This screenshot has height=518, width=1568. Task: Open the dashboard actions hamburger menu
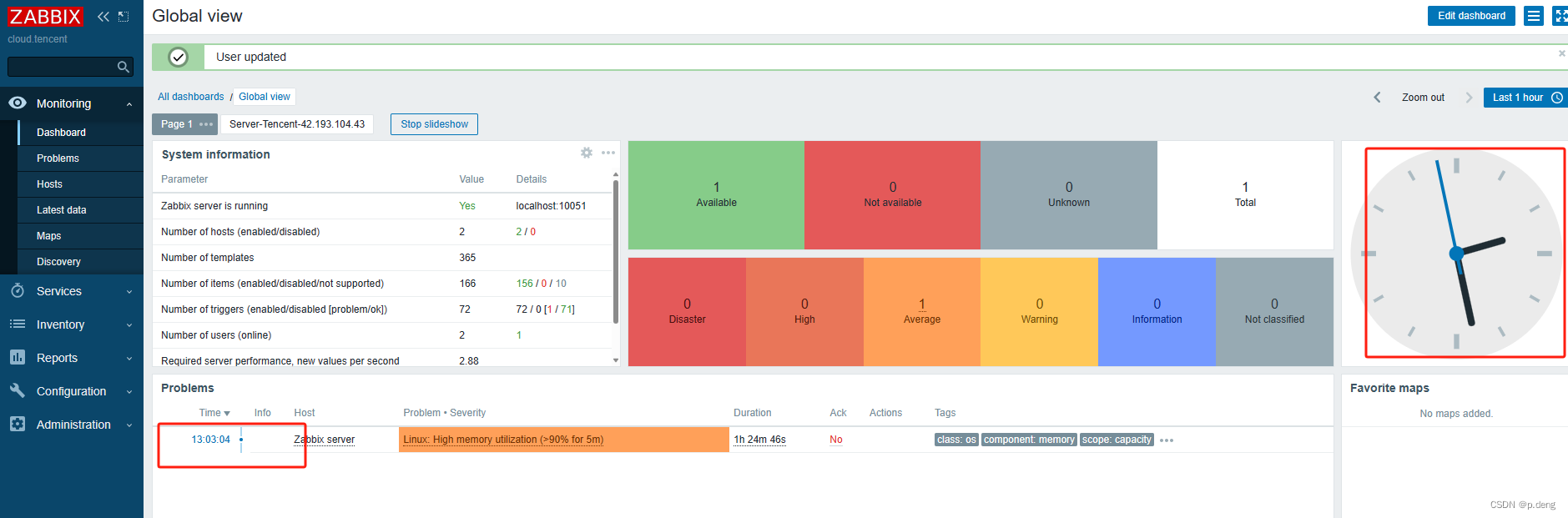[x=1534, y=16]
